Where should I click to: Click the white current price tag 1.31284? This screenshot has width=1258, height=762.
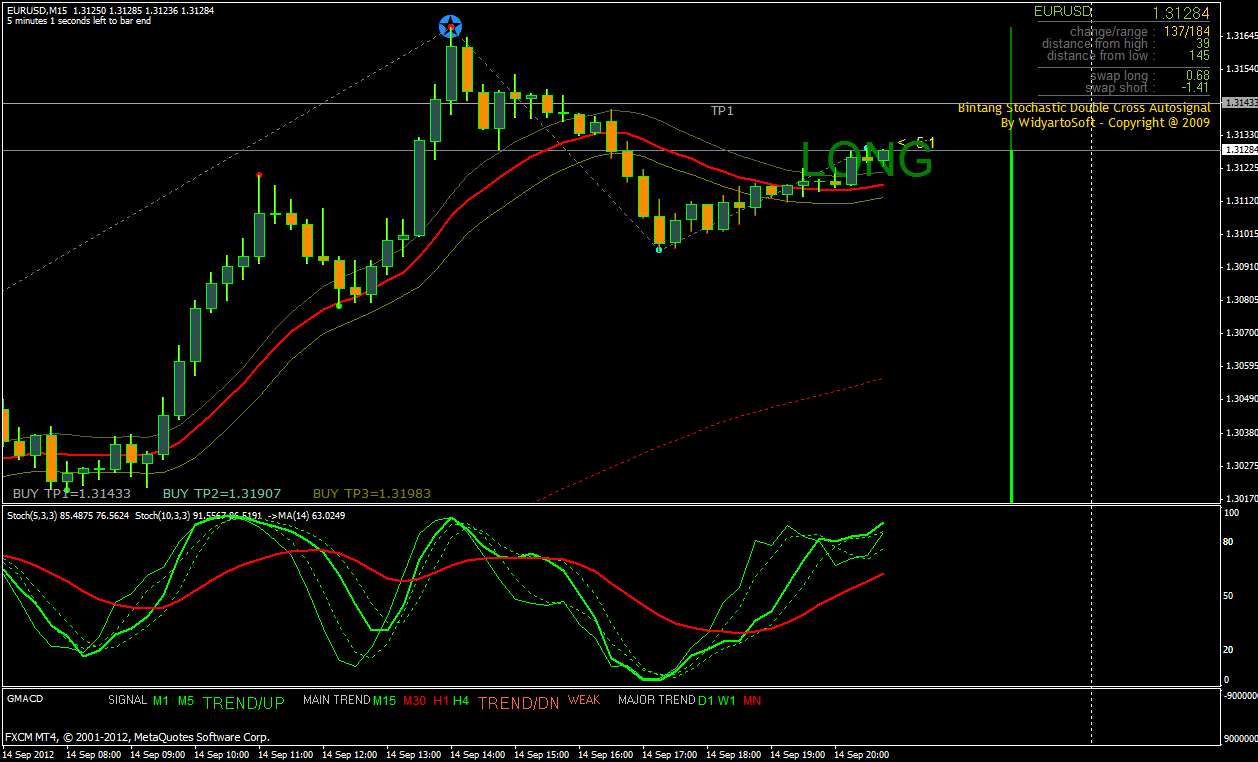[1239, 150]
